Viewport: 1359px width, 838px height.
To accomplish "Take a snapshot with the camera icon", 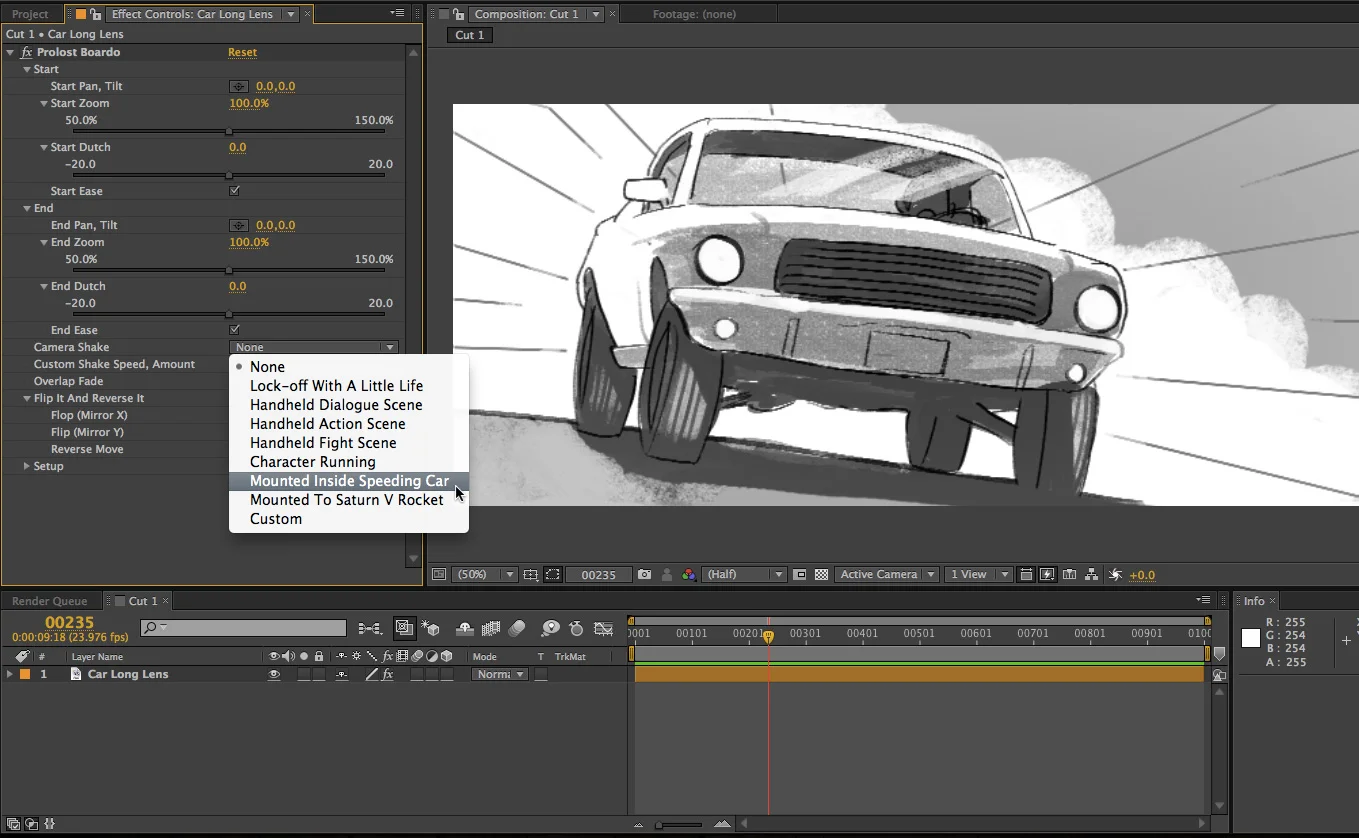I will click(x=644, y=575).
